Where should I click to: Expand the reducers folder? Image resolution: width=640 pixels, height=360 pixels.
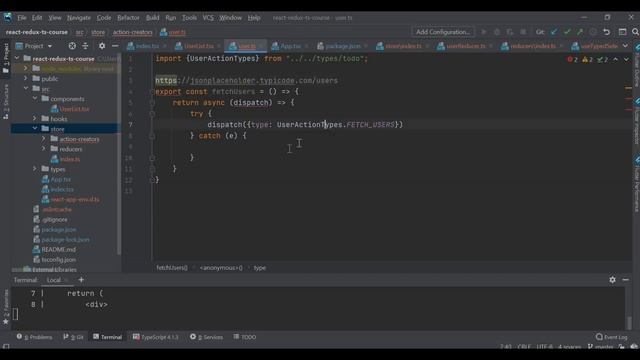[x=44, y=149]
